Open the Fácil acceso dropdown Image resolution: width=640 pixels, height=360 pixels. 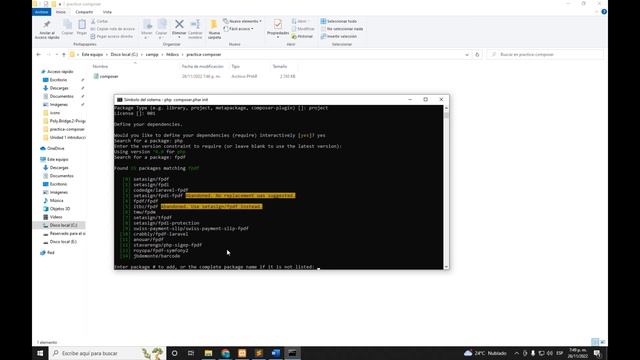click(x=239, y=29)
